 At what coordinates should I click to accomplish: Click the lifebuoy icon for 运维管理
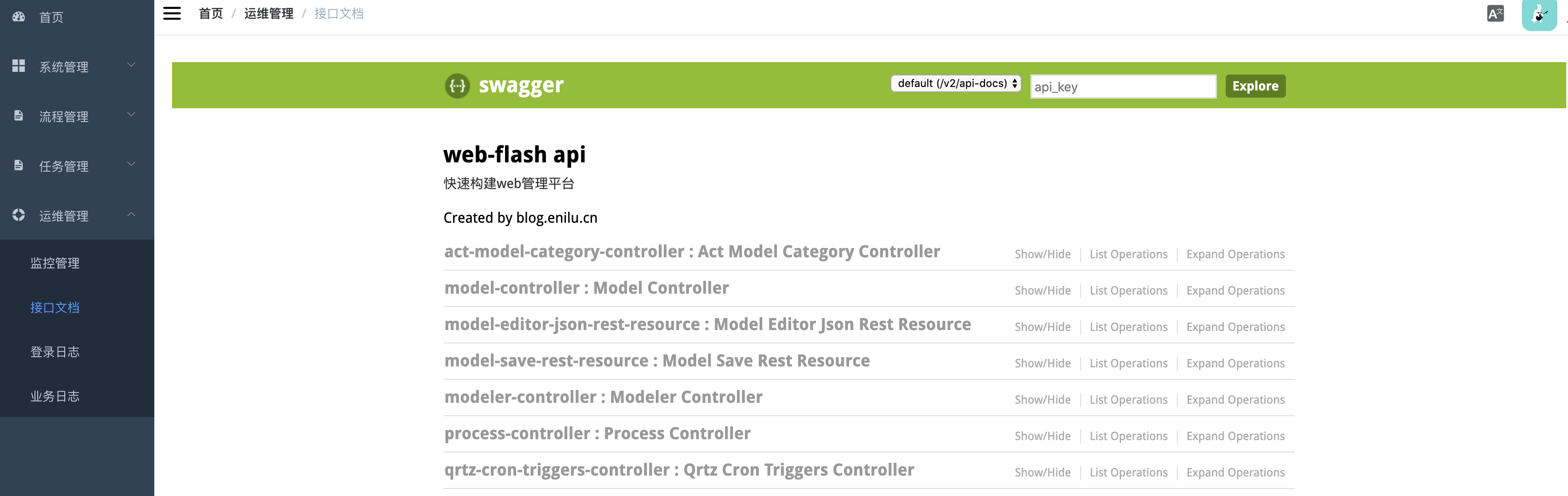click(19, 215)
